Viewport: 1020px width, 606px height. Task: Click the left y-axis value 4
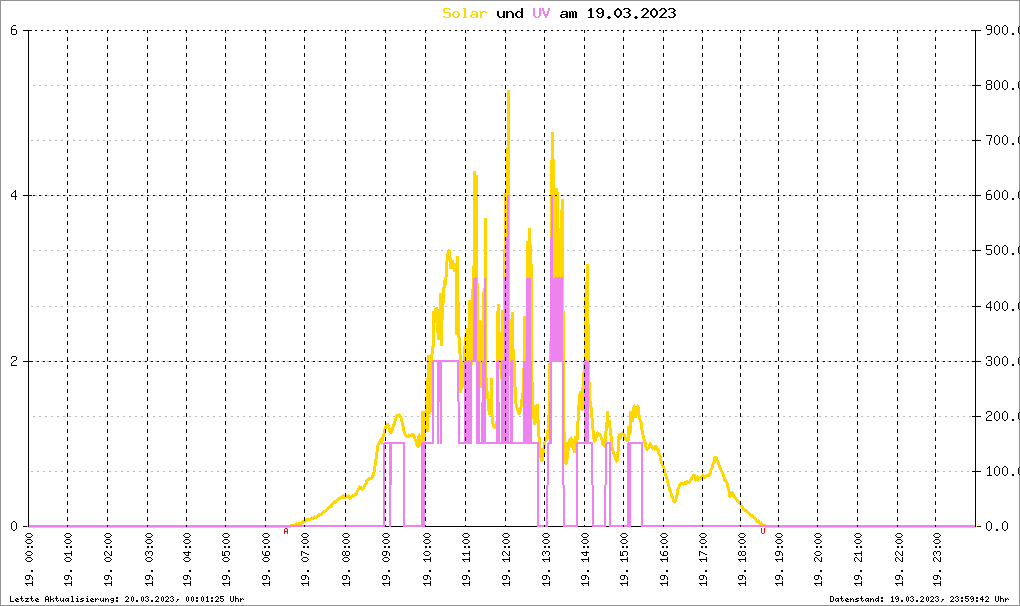pyautogui.click(x=13, y=196)
